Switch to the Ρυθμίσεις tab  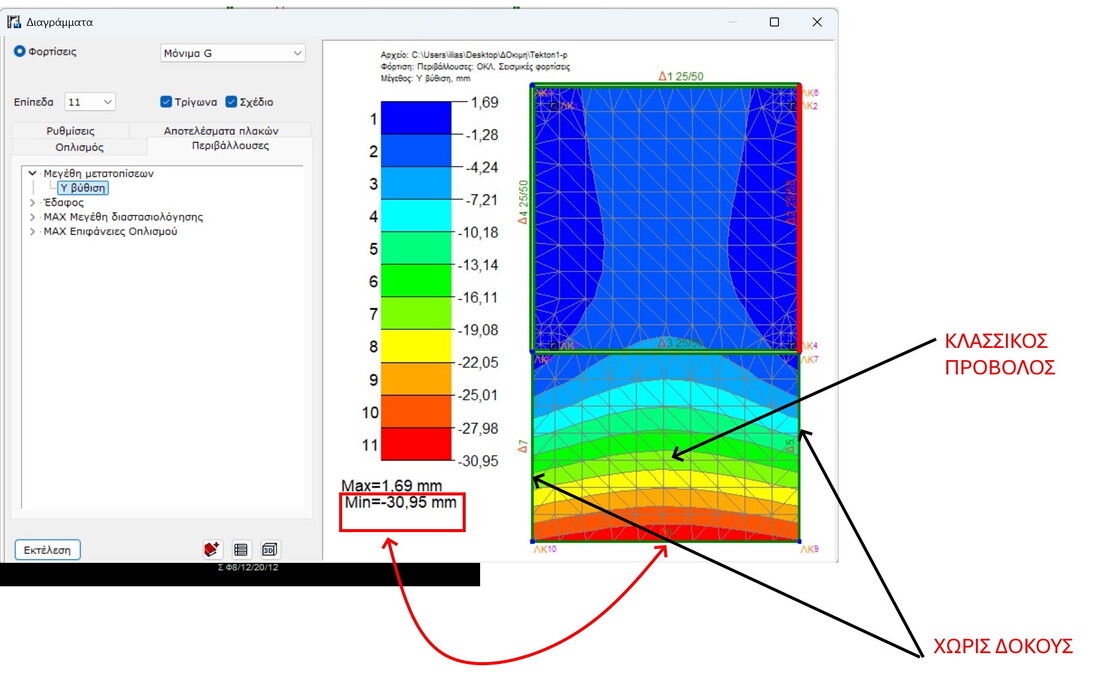[x=70, y=131]
